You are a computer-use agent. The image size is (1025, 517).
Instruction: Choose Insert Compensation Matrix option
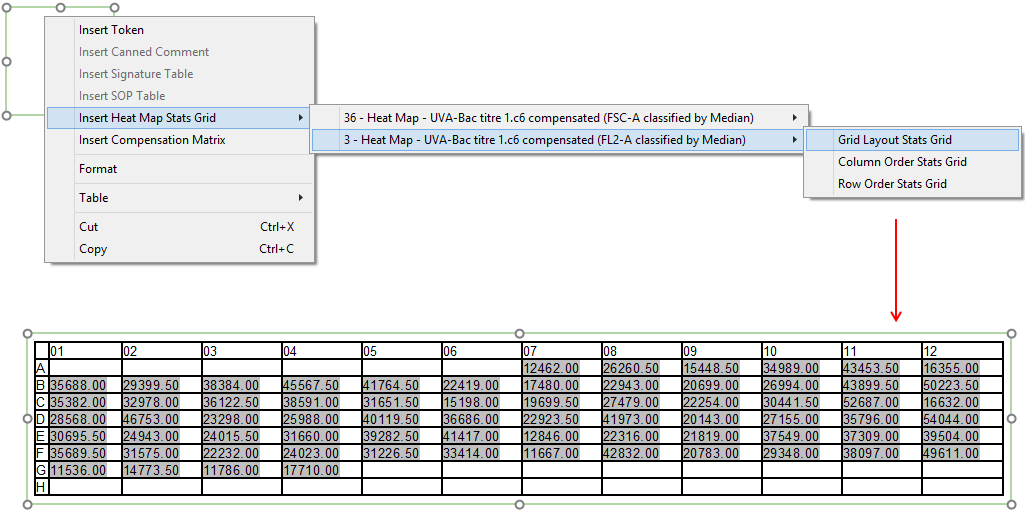[x=152, y=140]
